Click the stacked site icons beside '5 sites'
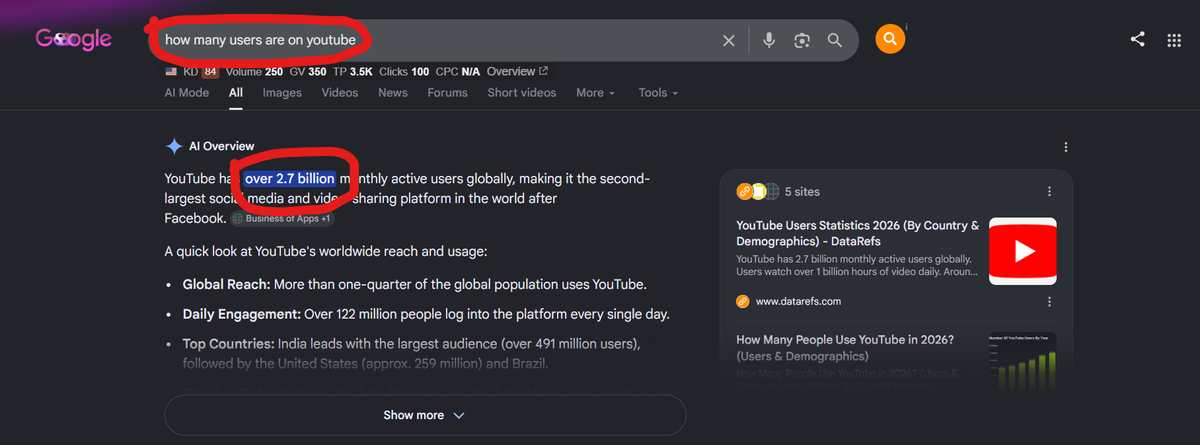The height and width of the screenshot is (445, 1200). point(757,191)
